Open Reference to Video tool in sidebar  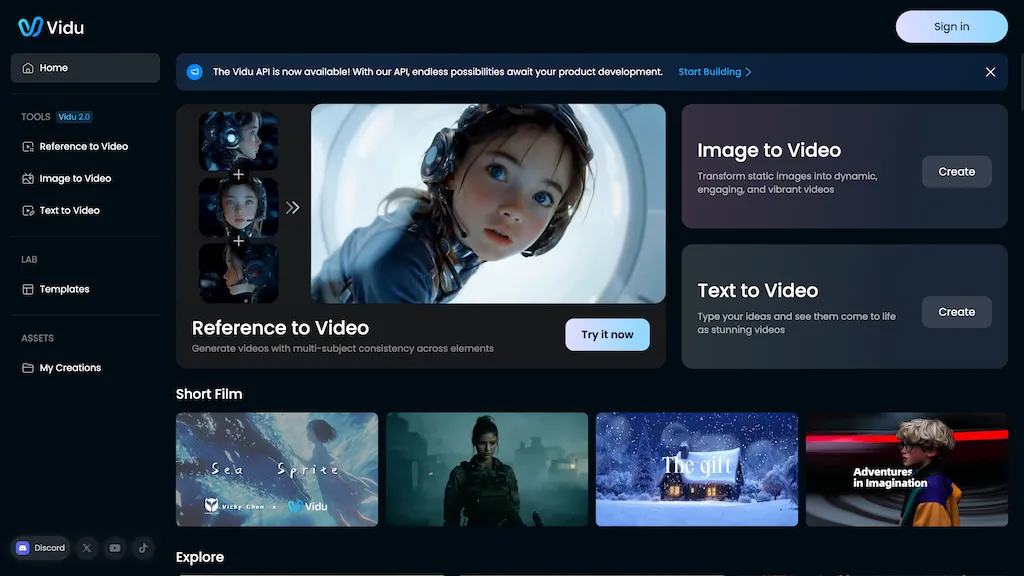(85, 146)
